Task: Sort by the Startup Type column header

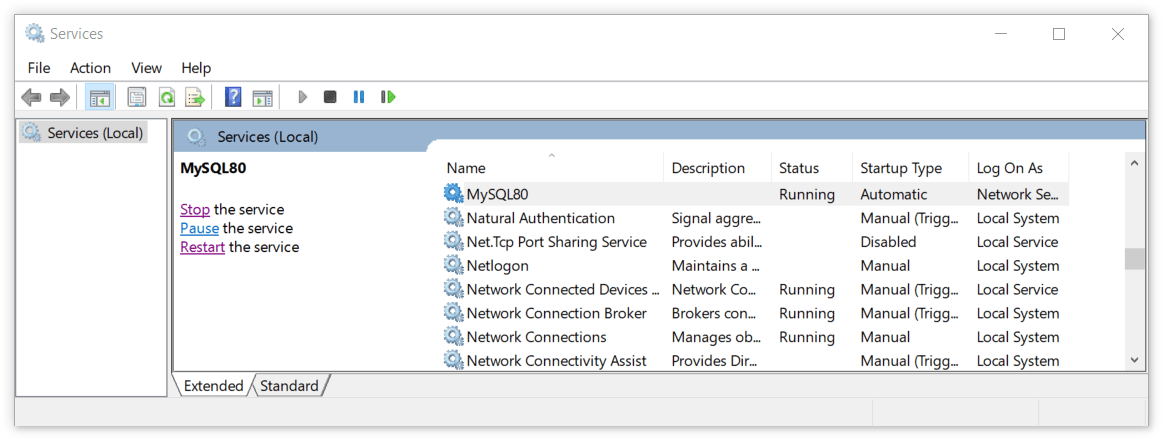Action: point(910,168)
